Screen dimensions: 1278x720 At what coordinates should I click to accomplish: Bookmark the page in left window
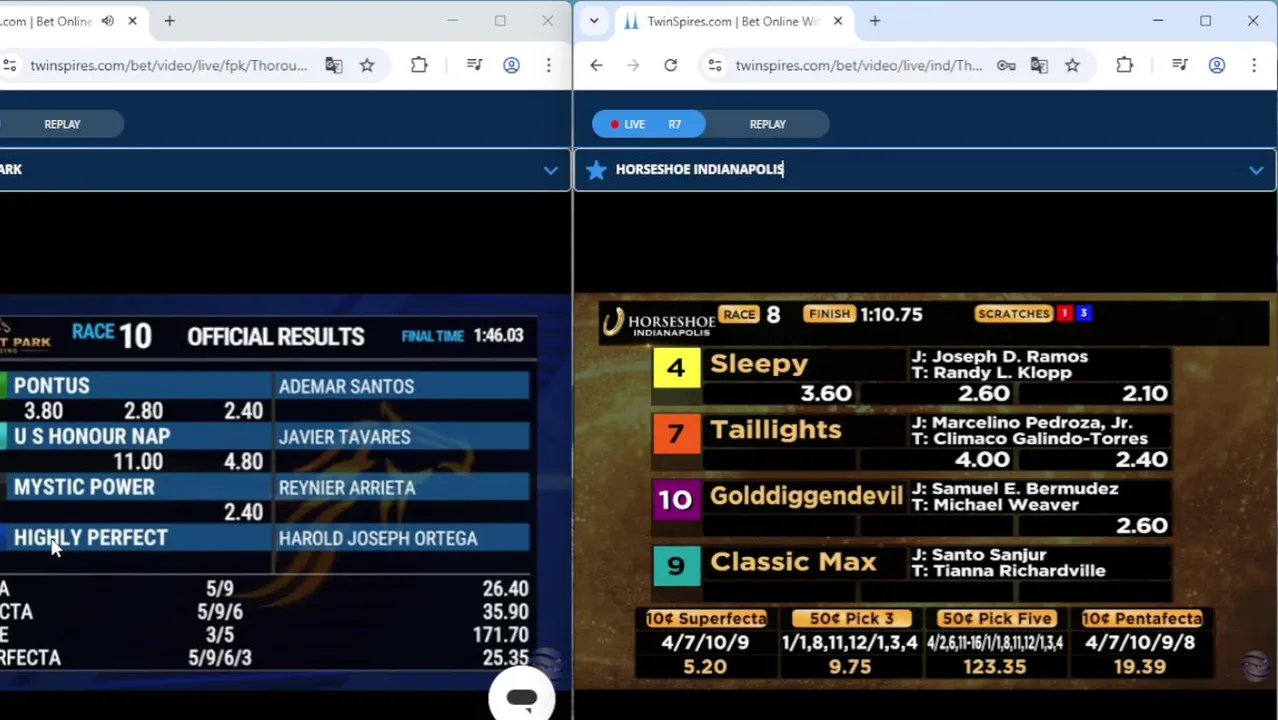click(x=367, y=65)
